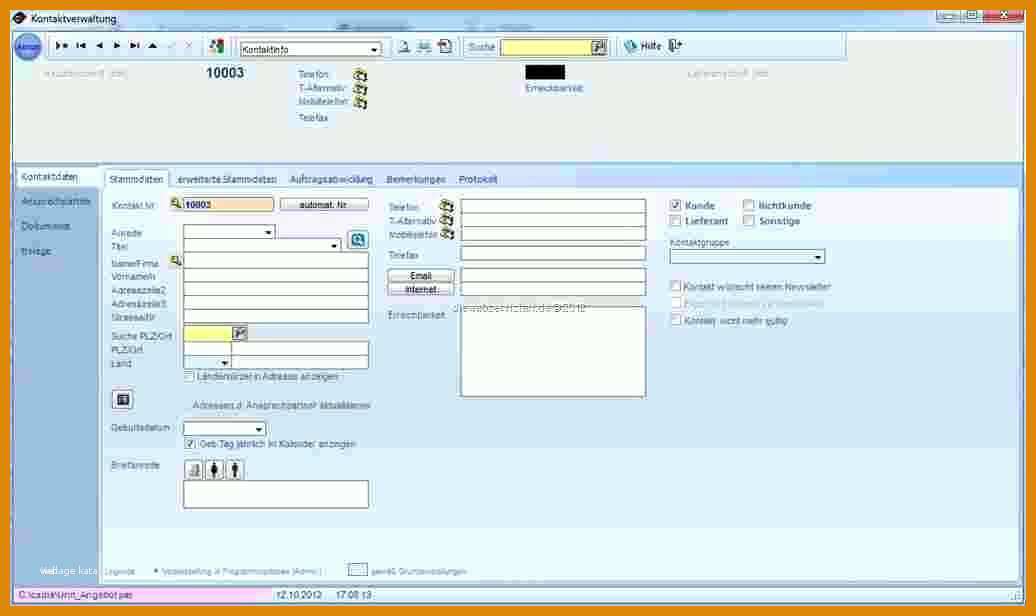Open the Kontaktinfo dropdown in toolbar
Screen dimensions: 1036x616
tap(374, 50)
